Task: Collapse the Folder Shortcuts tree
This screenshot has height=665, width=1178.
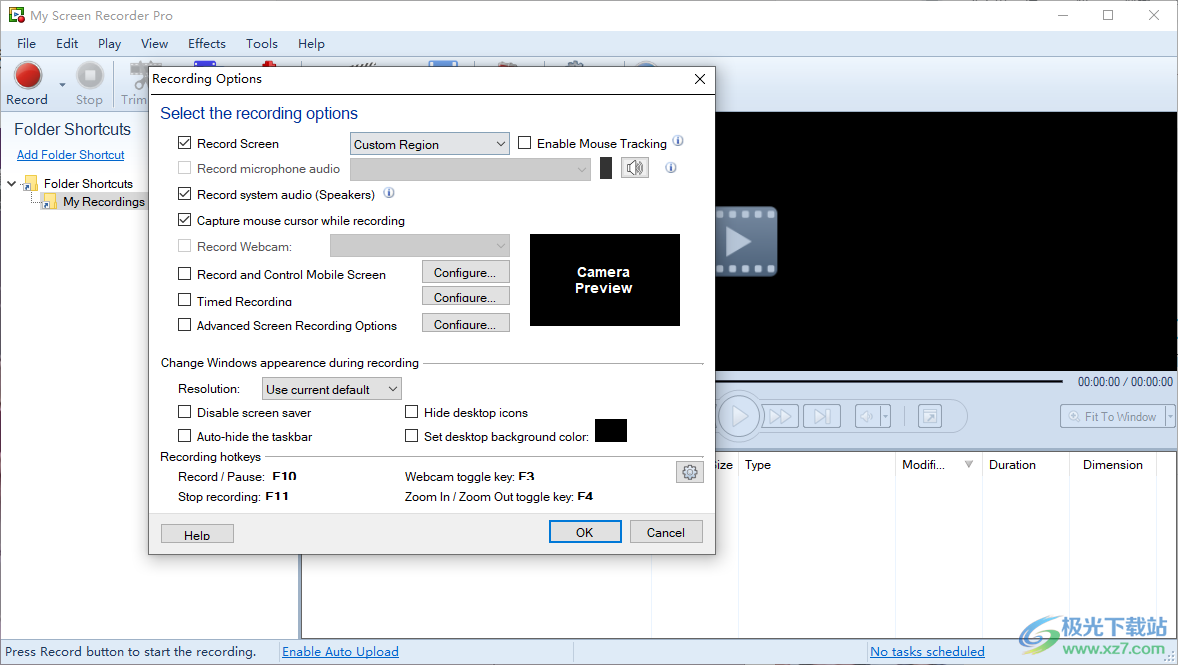Action: click(10, 183)
